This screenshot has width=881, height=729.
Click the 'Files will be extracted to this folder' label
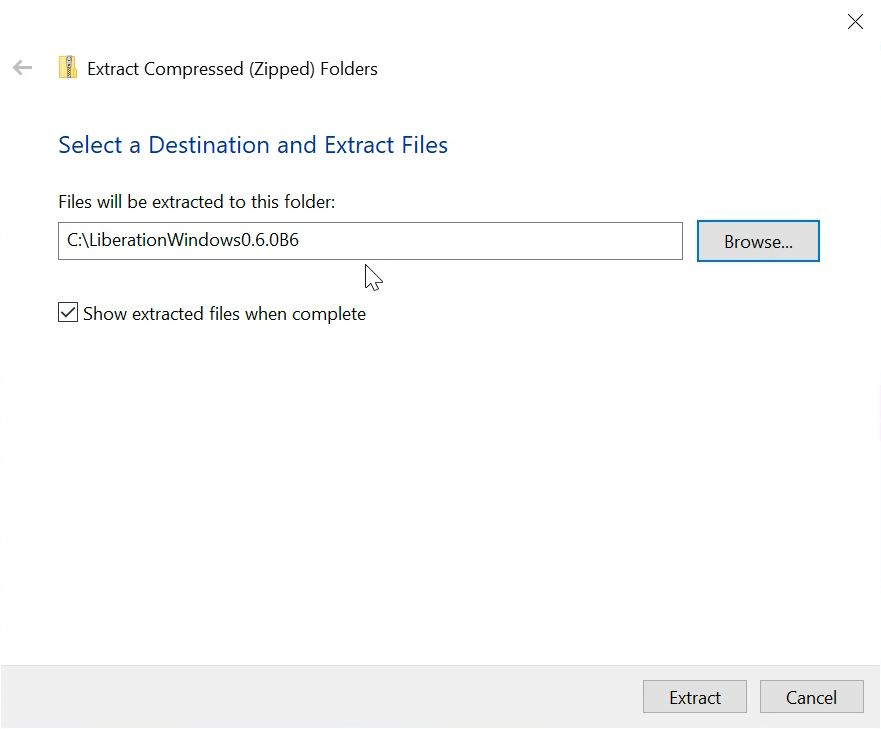(x=196, y=202)
